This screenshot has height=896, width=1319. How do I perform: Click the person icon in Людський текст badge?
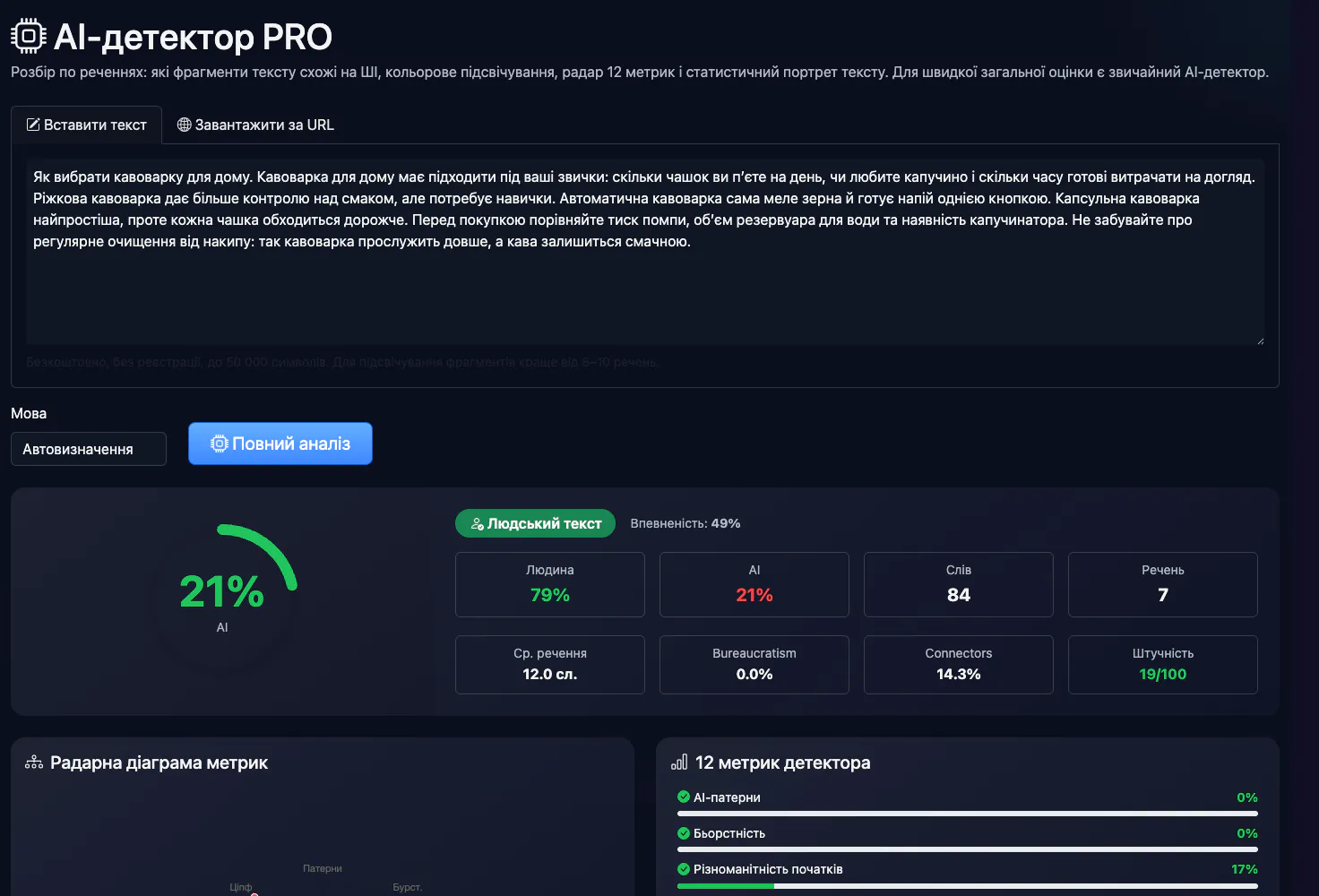(x=478, y=524)
